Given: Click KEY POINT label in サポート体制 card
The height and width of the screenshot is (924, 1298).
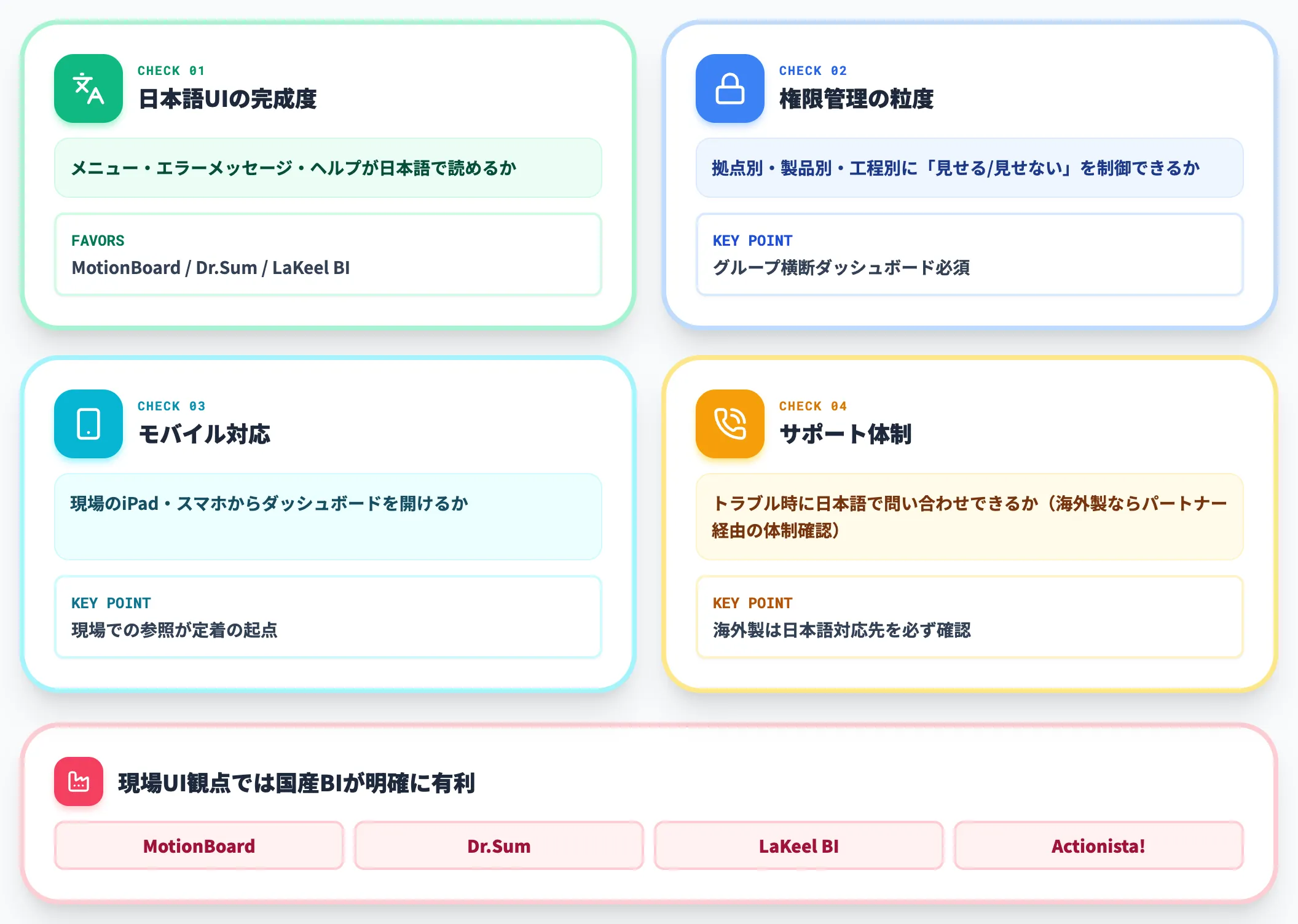Looking at the screenshot, I should click(753, 603).
